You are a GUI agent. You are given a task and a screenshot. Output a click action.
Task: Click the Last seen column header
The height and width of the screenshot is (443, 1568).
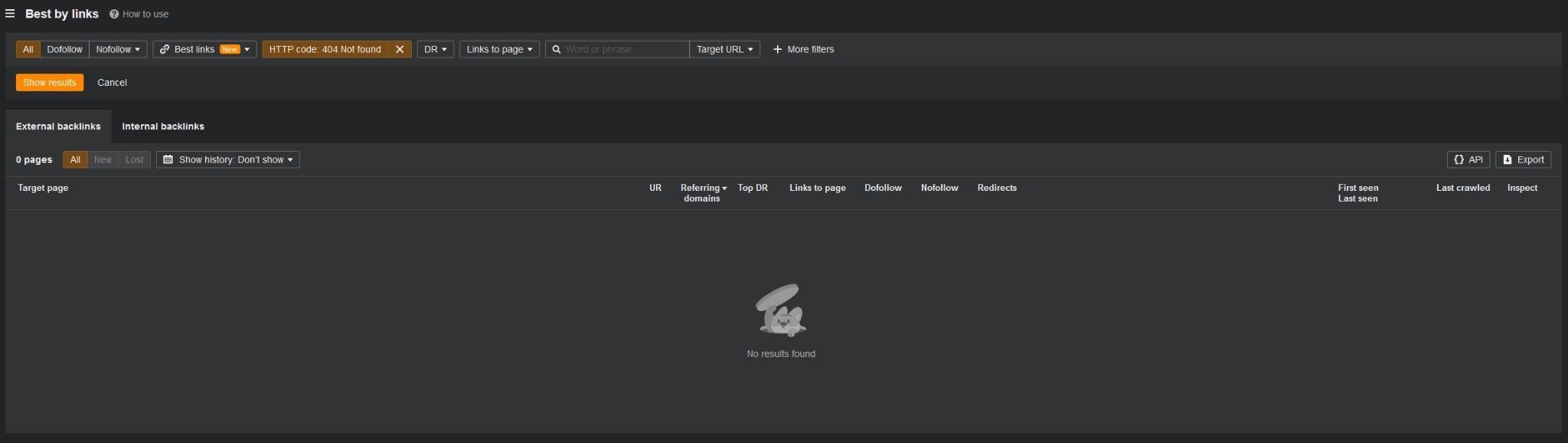[1357, 199]
